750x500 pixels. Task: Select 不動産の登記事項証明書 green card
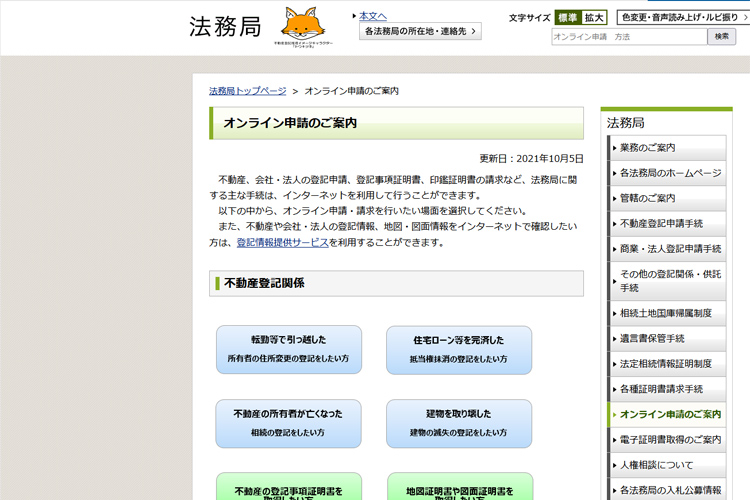tap(288, 487)
